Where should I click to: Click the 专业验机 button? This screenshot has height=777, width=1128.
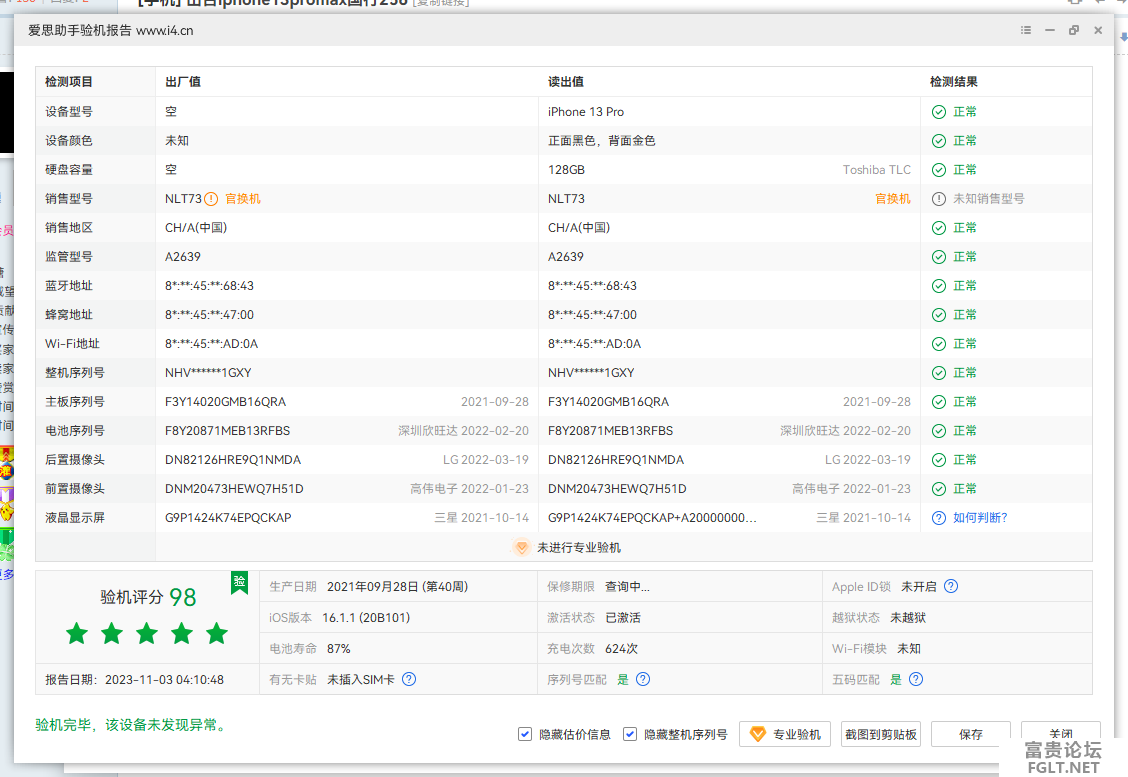click(785, 734)
